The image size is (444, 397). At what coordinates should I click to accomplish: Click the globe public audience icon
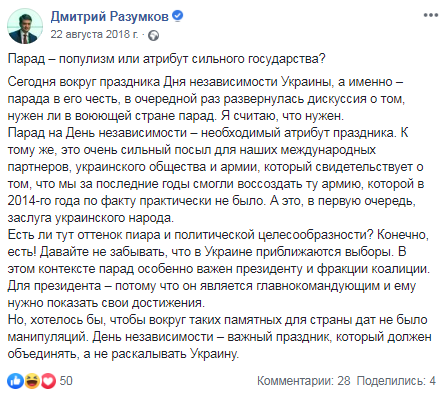coord(154,35)
